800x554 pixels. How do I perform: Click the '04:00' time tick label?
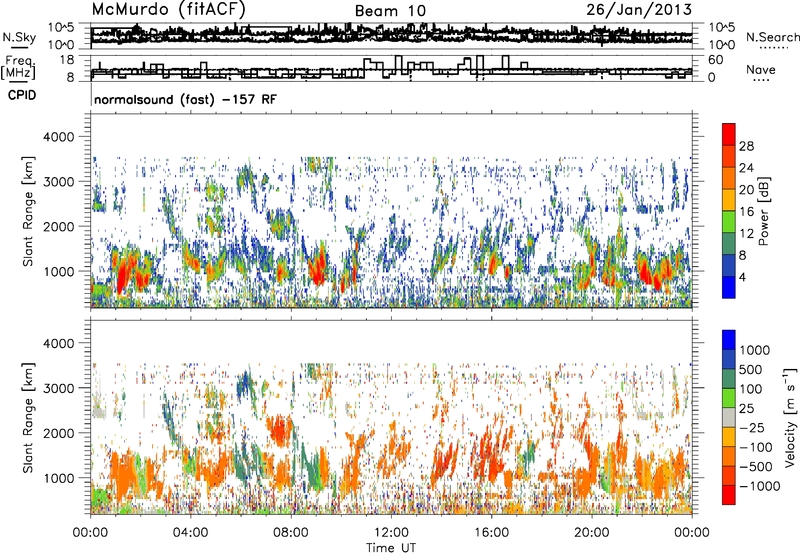pos(190,533)
